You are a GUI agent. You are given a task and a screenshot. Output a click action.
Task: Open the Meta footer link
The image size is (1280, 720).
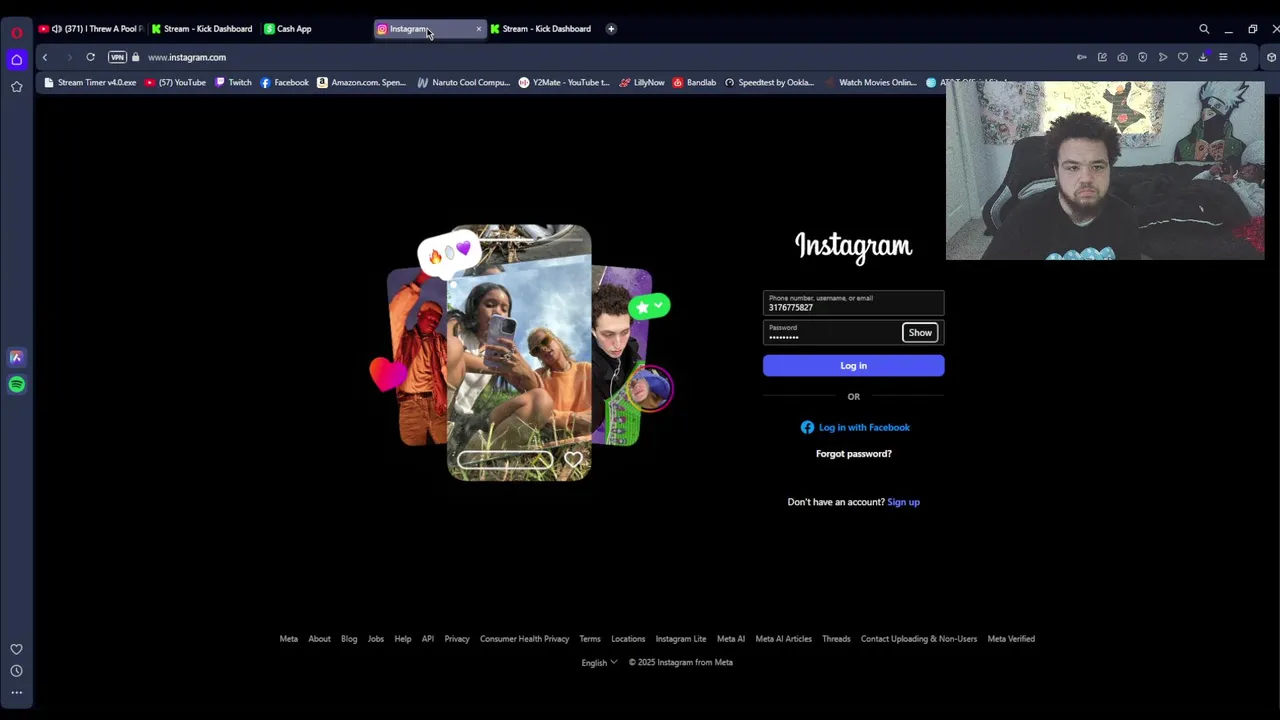coord(288,639)
